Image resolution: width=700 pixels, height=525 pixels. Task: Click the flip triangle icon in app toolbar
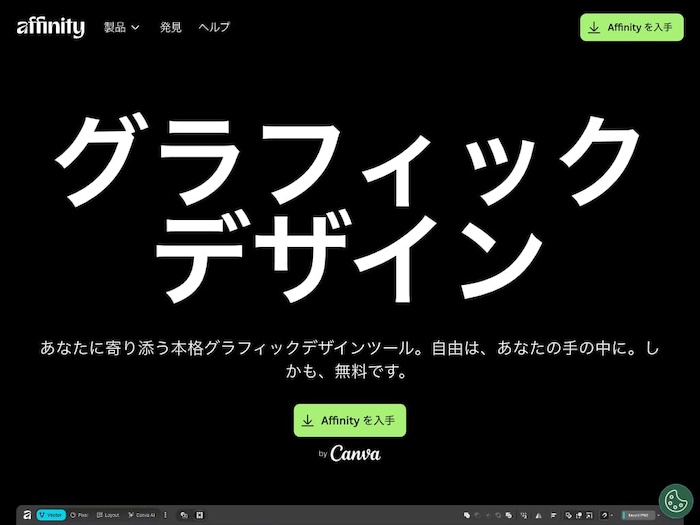[x=538, y=516]
